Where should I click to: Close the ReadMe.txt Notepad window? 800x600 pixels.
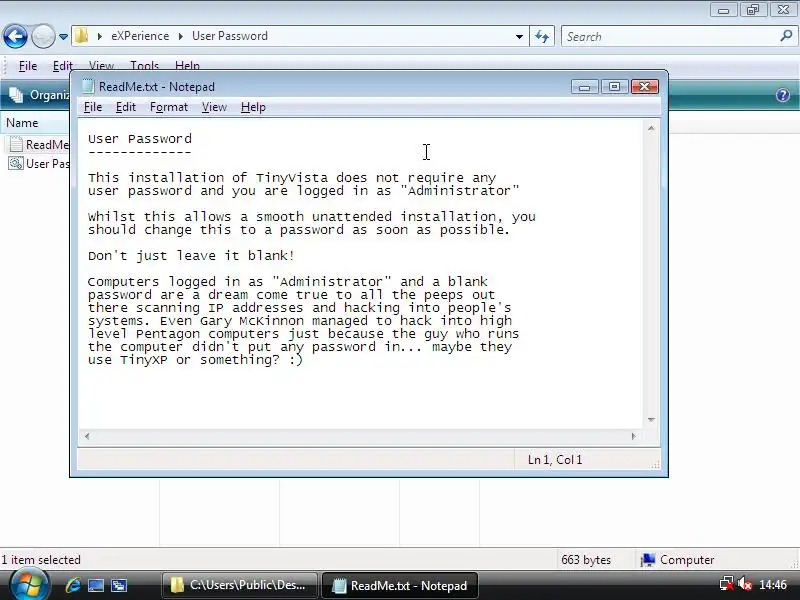644,87
